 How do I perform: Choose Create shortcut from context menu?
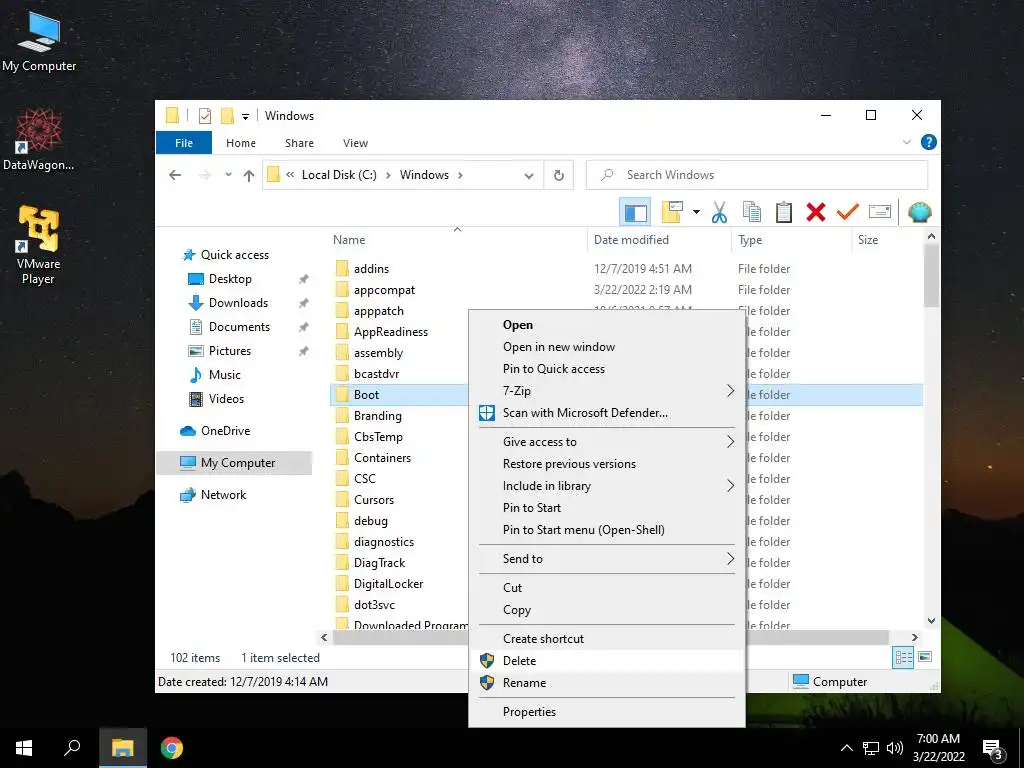tap(606, 639)
